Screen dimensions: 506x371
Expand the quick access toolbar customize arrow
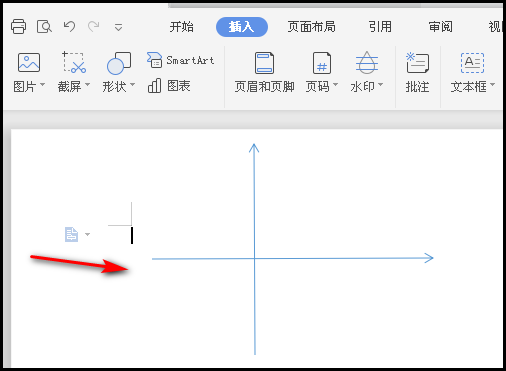pos(118,27)
